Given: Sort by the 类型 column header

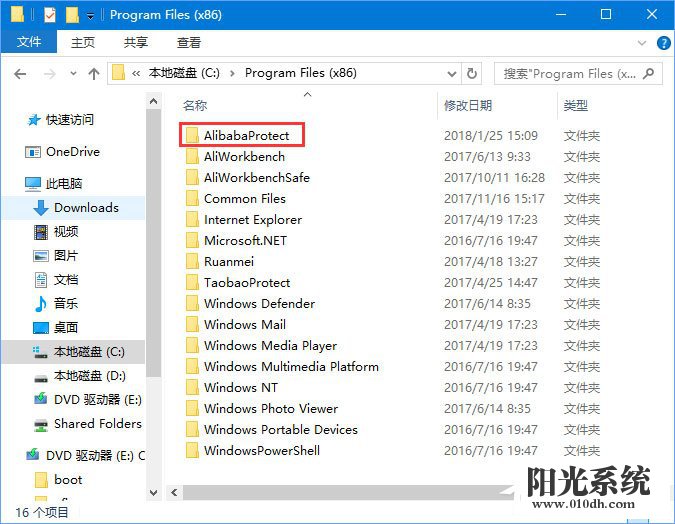Looking at the screenshot, I should (576, 105).
